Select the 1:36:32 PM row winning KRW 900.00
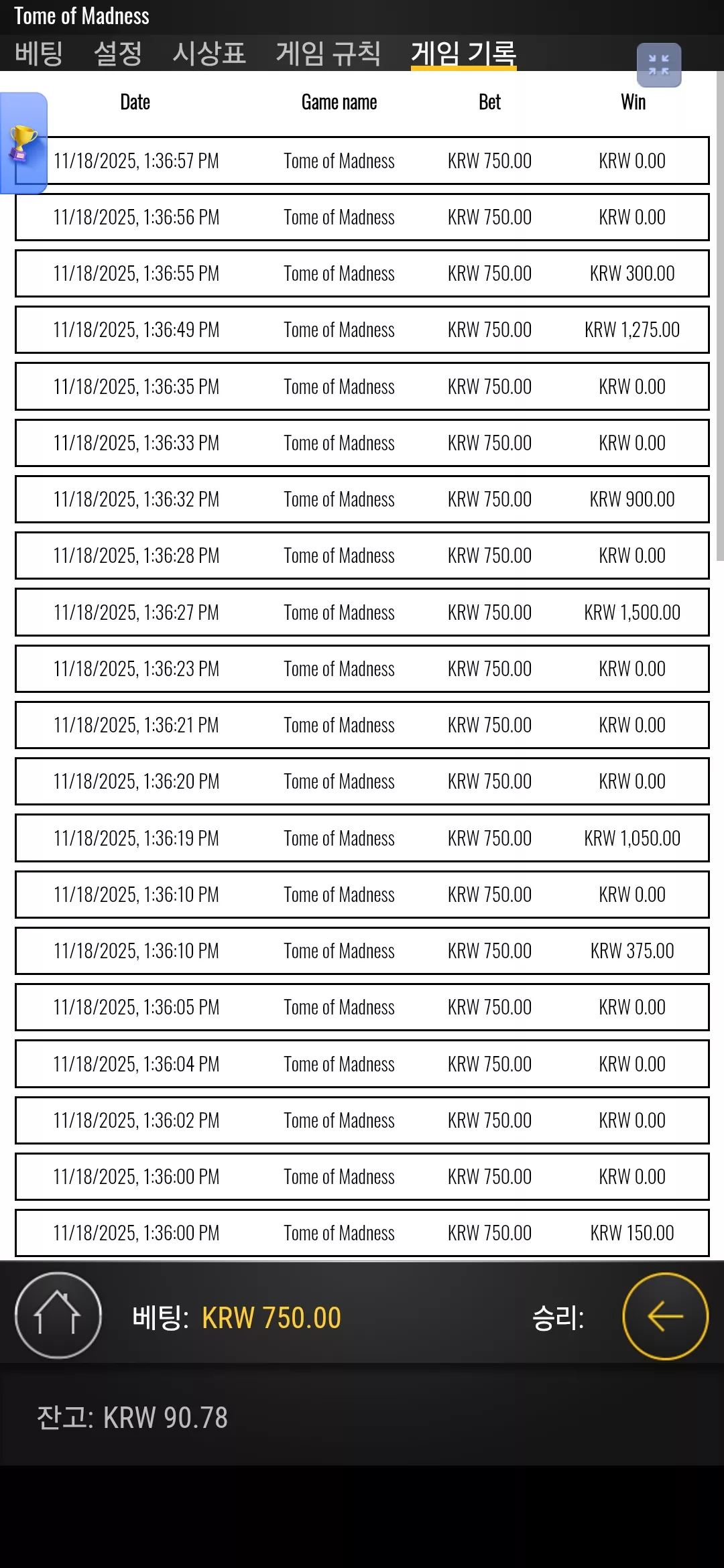The image size is (724, 1568). click(362, 499)
